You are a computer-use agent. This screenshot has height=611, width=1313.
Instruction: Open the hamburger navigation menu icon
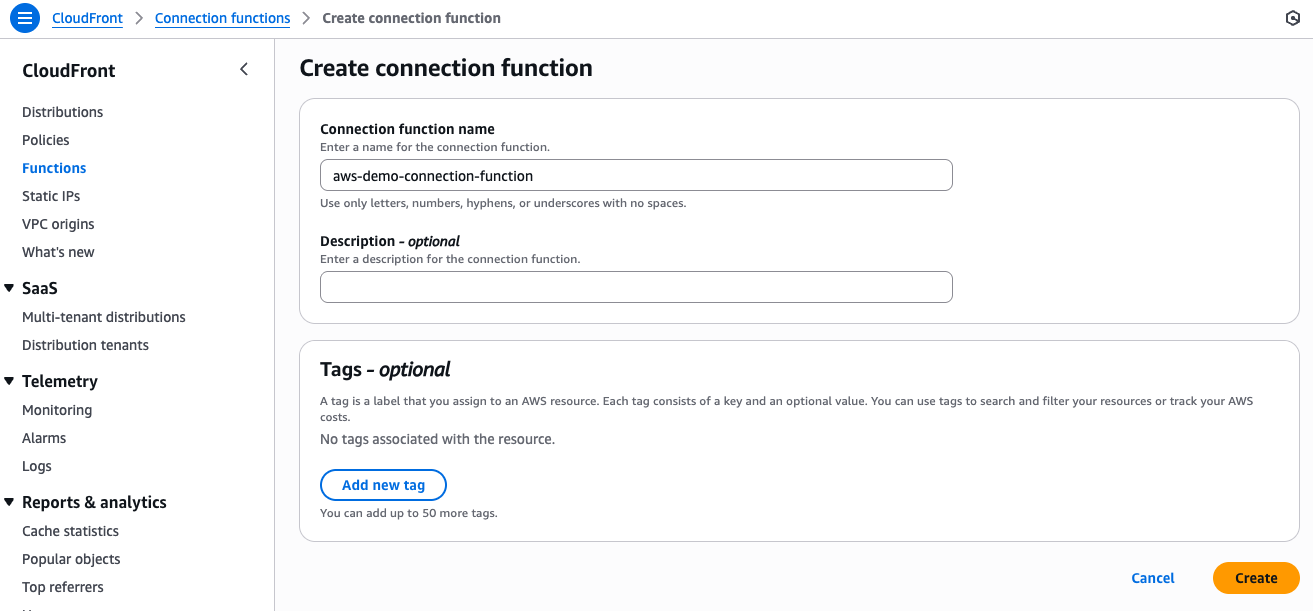[x=25, y=18]
